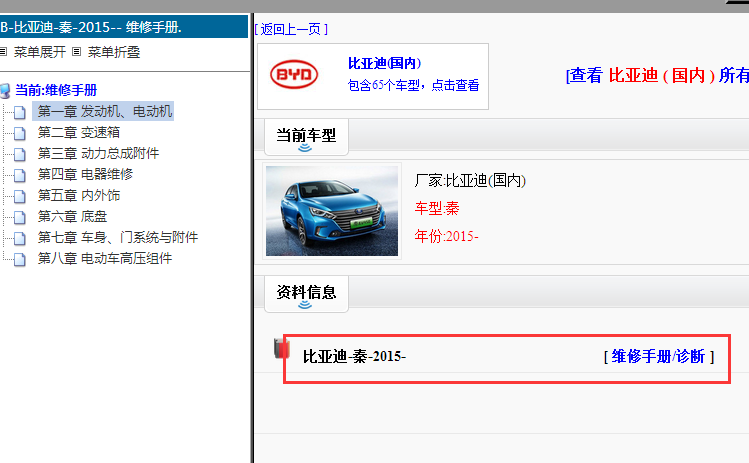Click the red 年份:2015- text
This screenshot has width=749, height=463.
point(446,236)
